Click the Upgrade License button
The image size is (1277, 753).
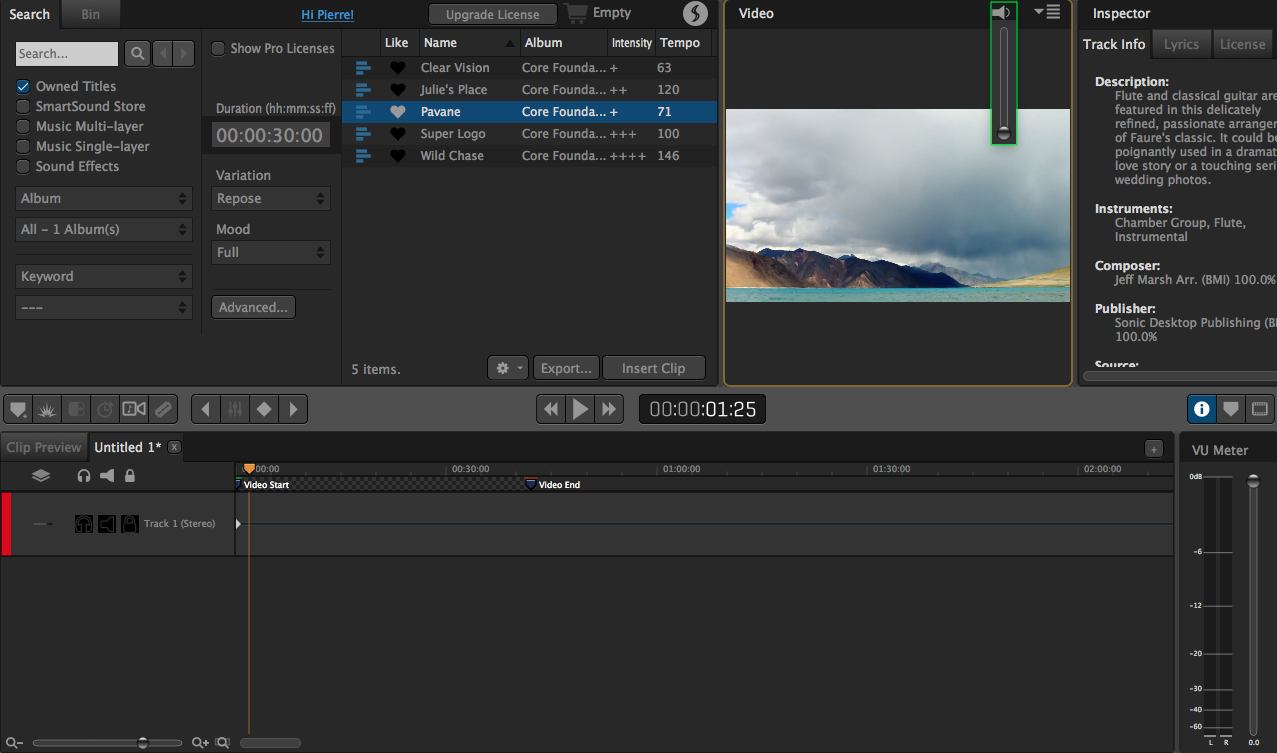point(492,15)
